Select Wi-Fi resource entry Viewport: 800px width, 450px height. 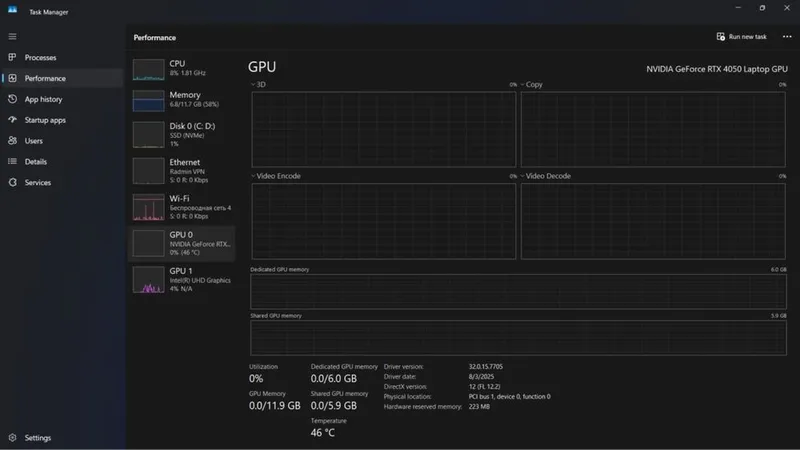(181, 207)
